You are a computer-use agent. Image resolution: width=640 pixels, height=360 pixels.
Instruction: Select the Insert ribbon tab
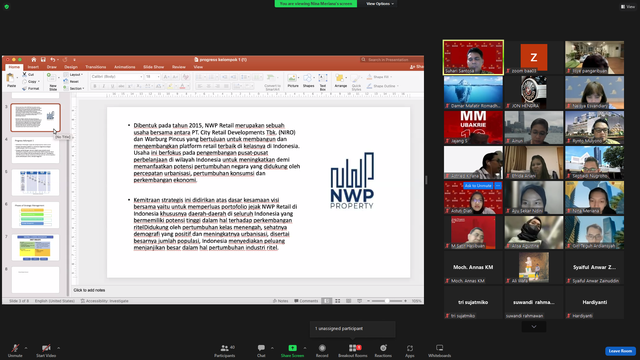point(33,67)
